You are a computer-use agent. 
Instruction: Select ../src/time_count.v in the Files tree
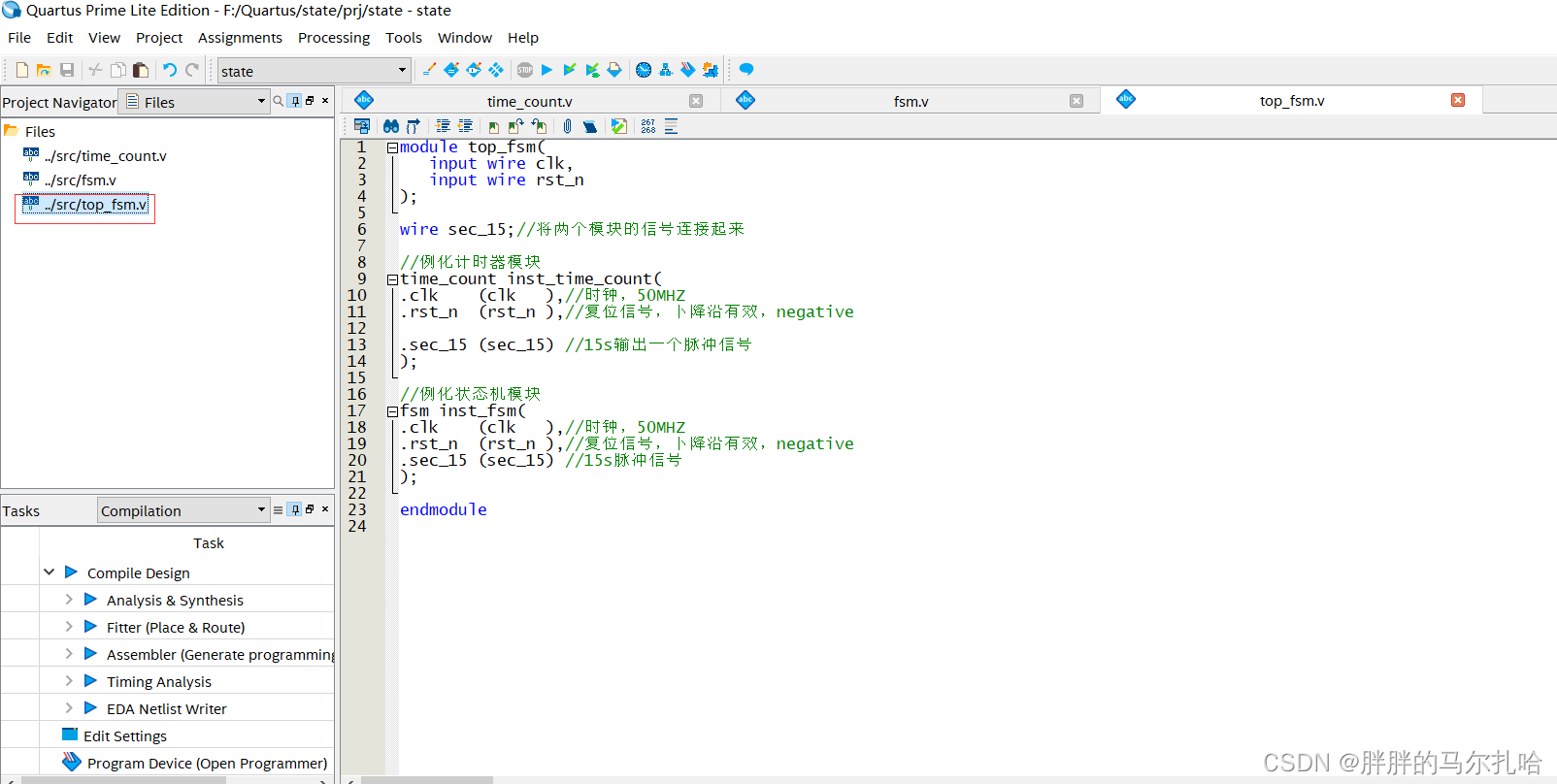(x=105, y=155)
